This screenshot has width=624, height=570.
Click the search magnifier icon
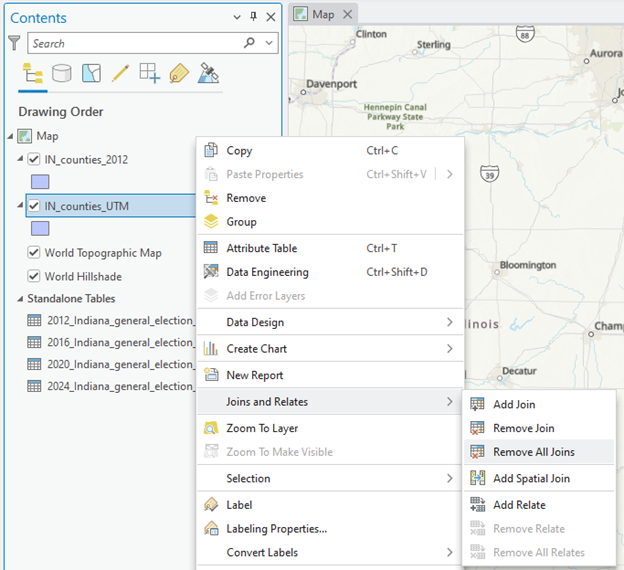249,43
